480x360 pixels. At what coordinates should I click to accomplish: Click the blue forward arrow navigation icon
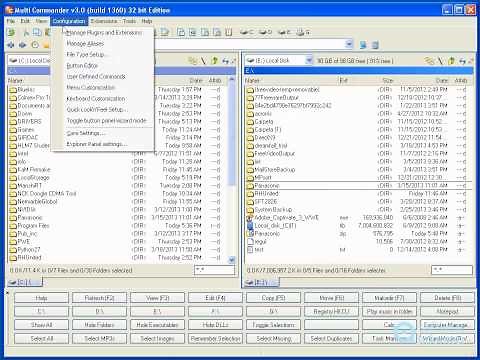23,45
